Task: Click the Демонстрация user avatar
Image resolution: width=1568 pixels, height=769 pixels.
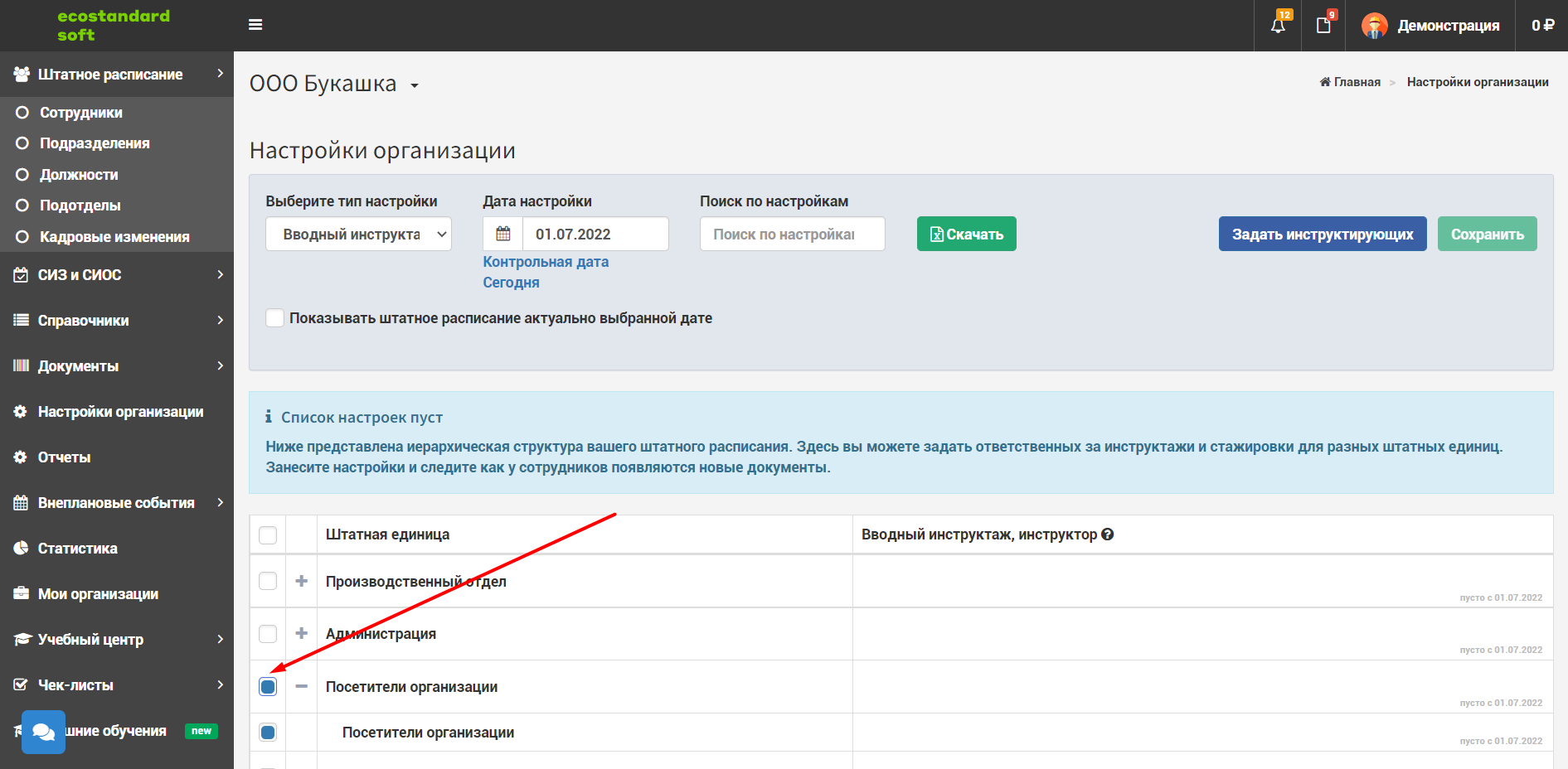Action: click(1375, 26)
